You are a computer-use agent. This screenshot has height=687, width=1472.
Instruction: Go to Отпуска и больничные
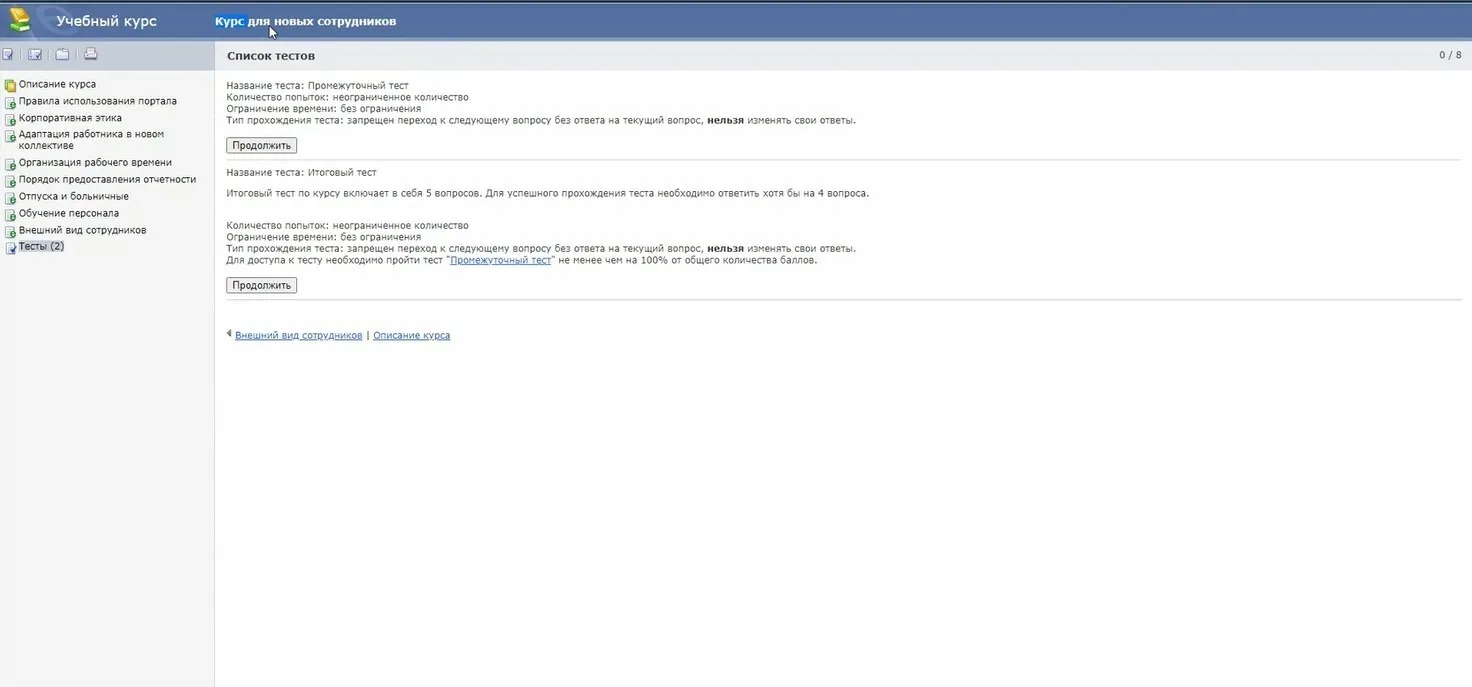tap(74, 197)
